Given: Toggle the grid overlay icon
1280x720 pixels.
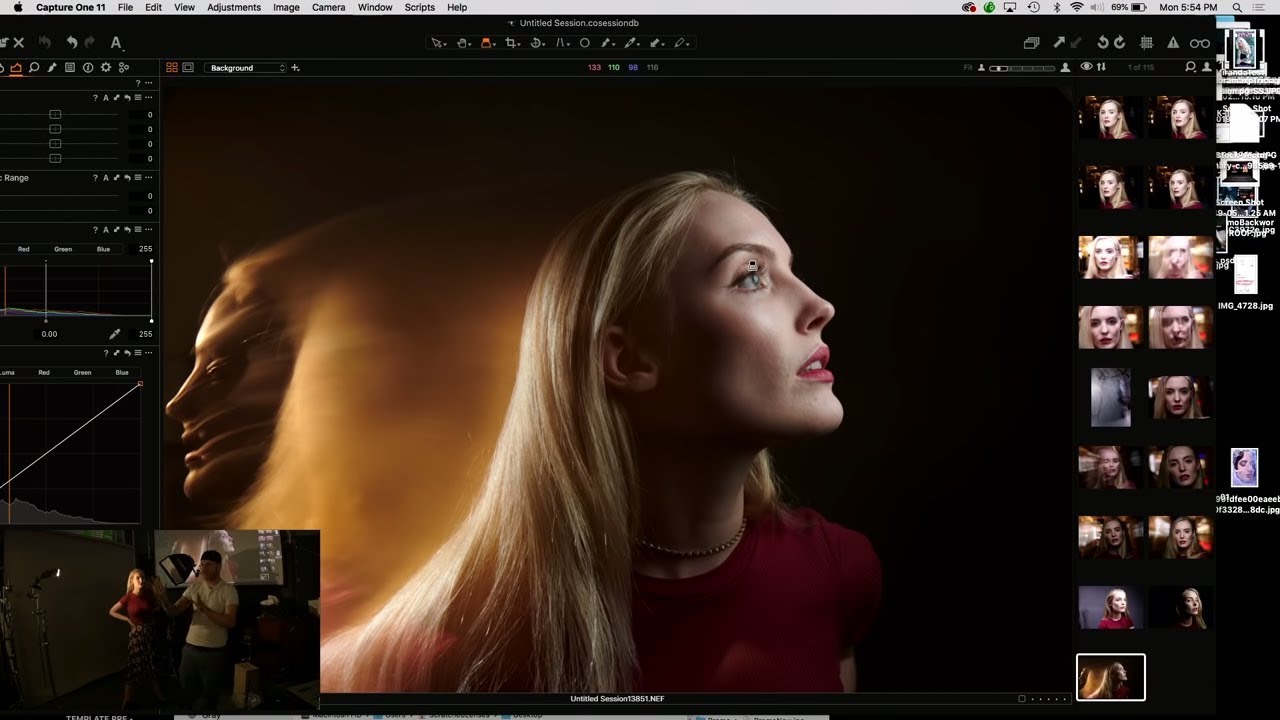Looking at the screenshot, I should 1147,43.
